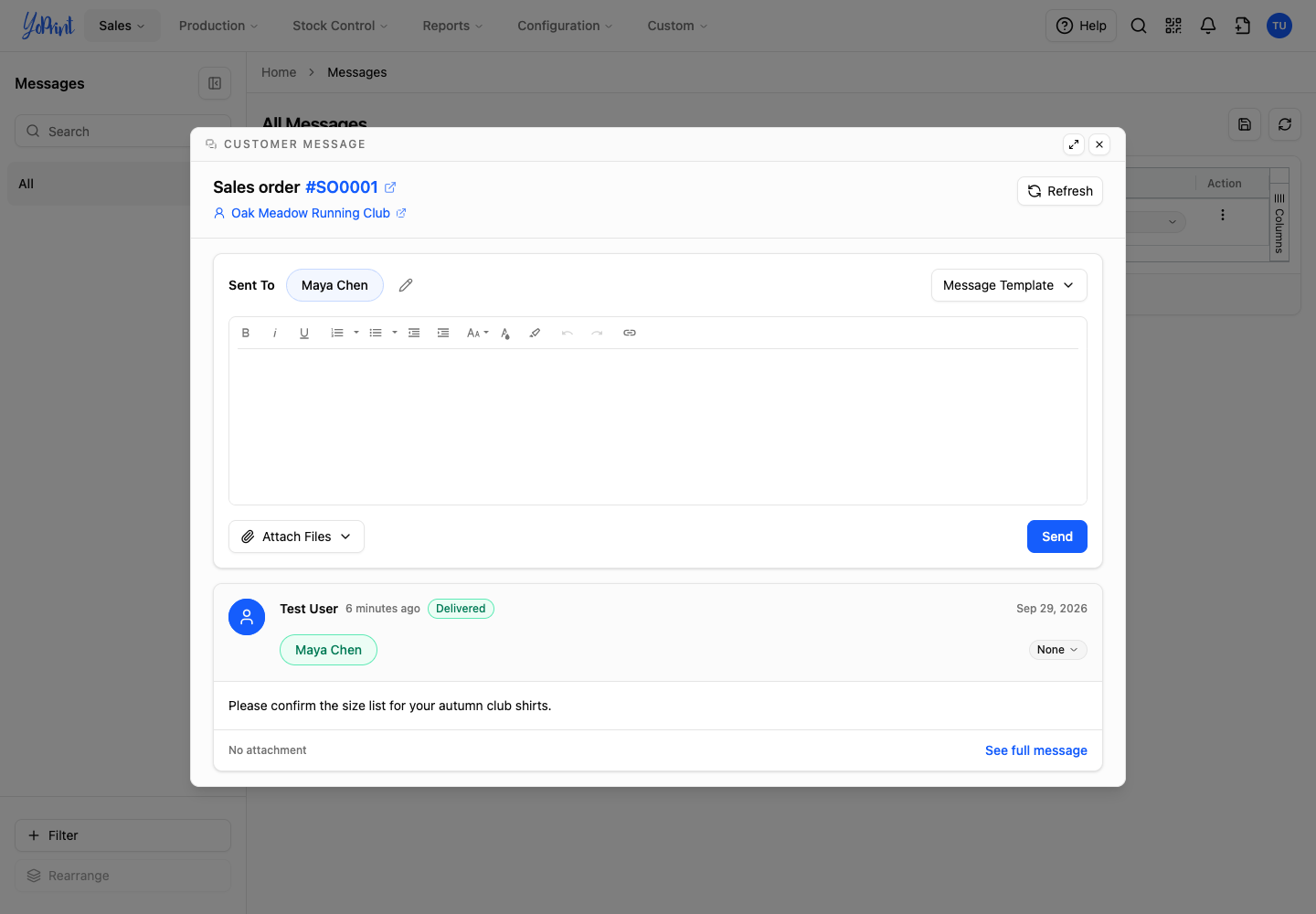Click the redo arrow in the editor toolbar
The image size is (1316, 914).
[597, 333]
